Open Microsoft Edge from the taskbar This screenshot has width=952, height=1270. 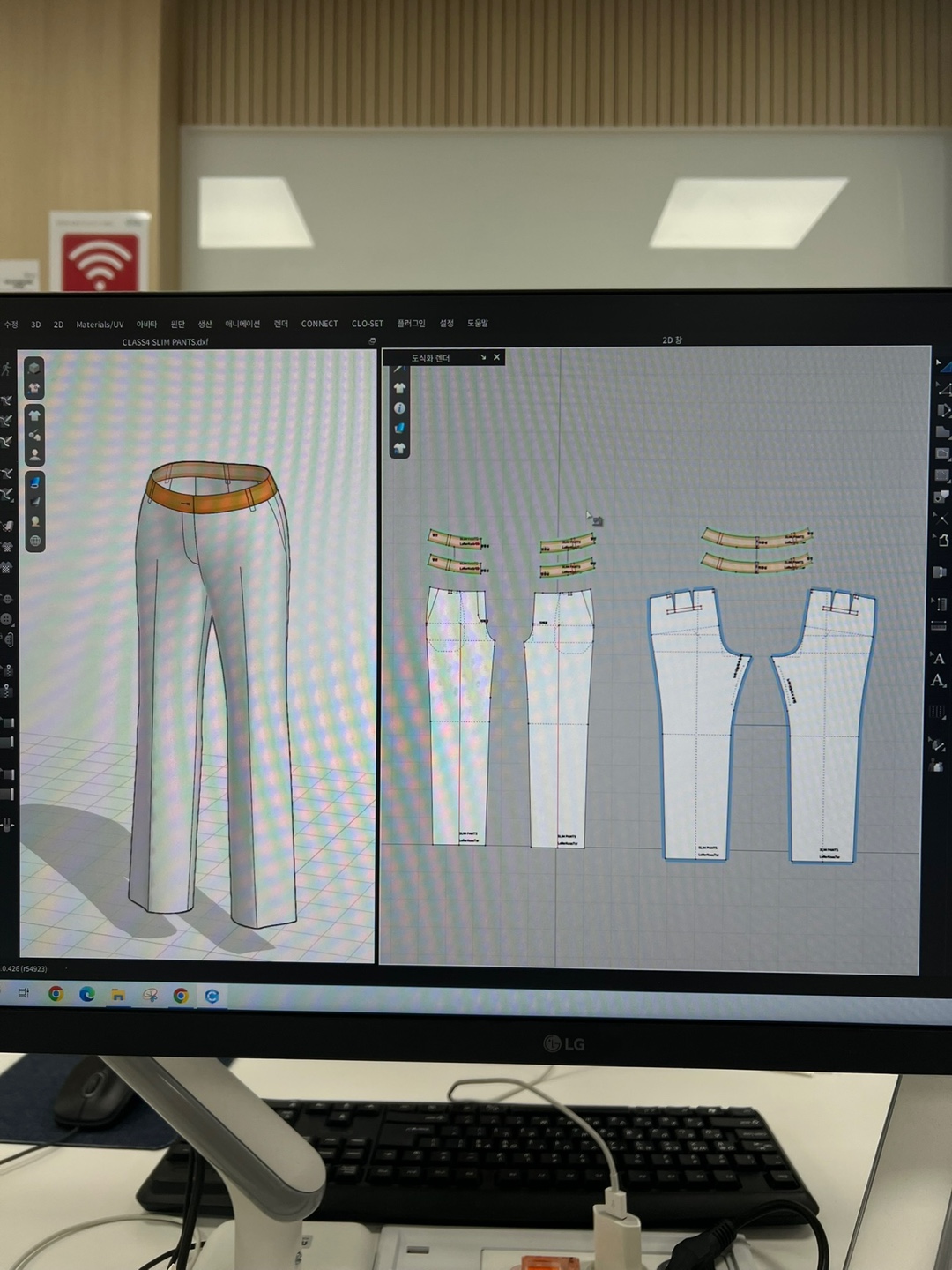click(x=86, y=995)
